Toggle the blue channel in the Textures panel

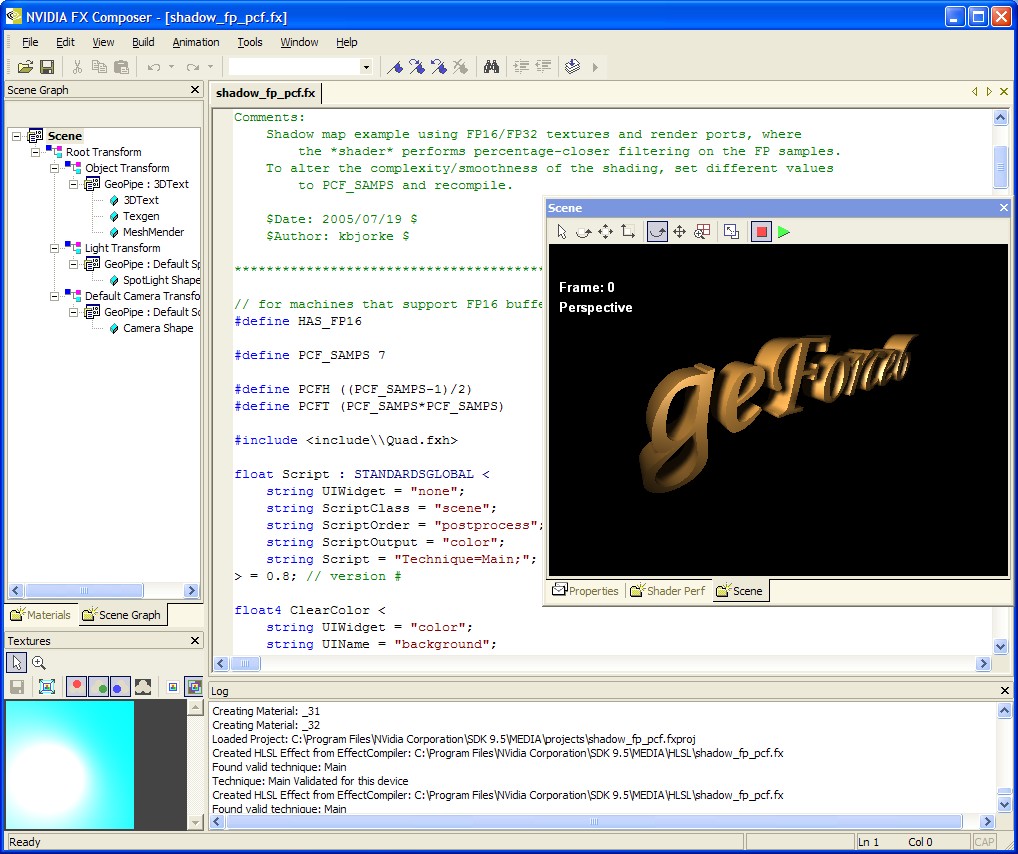(x=120, y=686)
